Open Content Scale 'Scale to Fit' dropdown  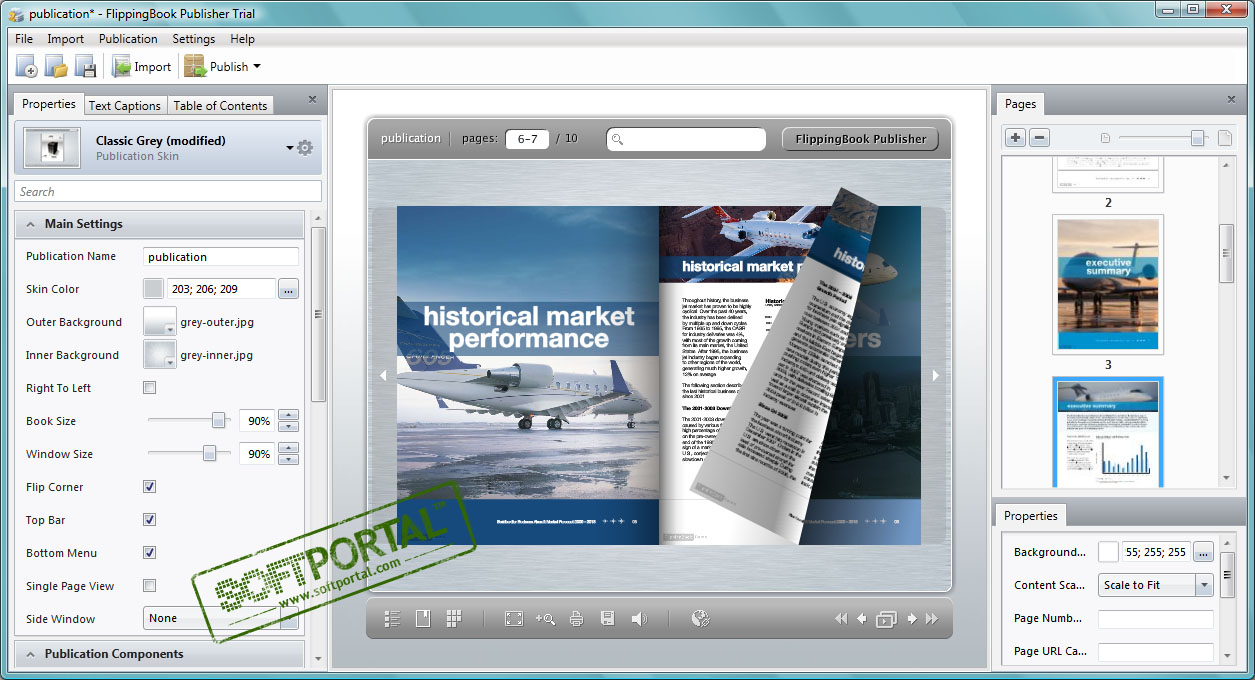click(1156, 585)
